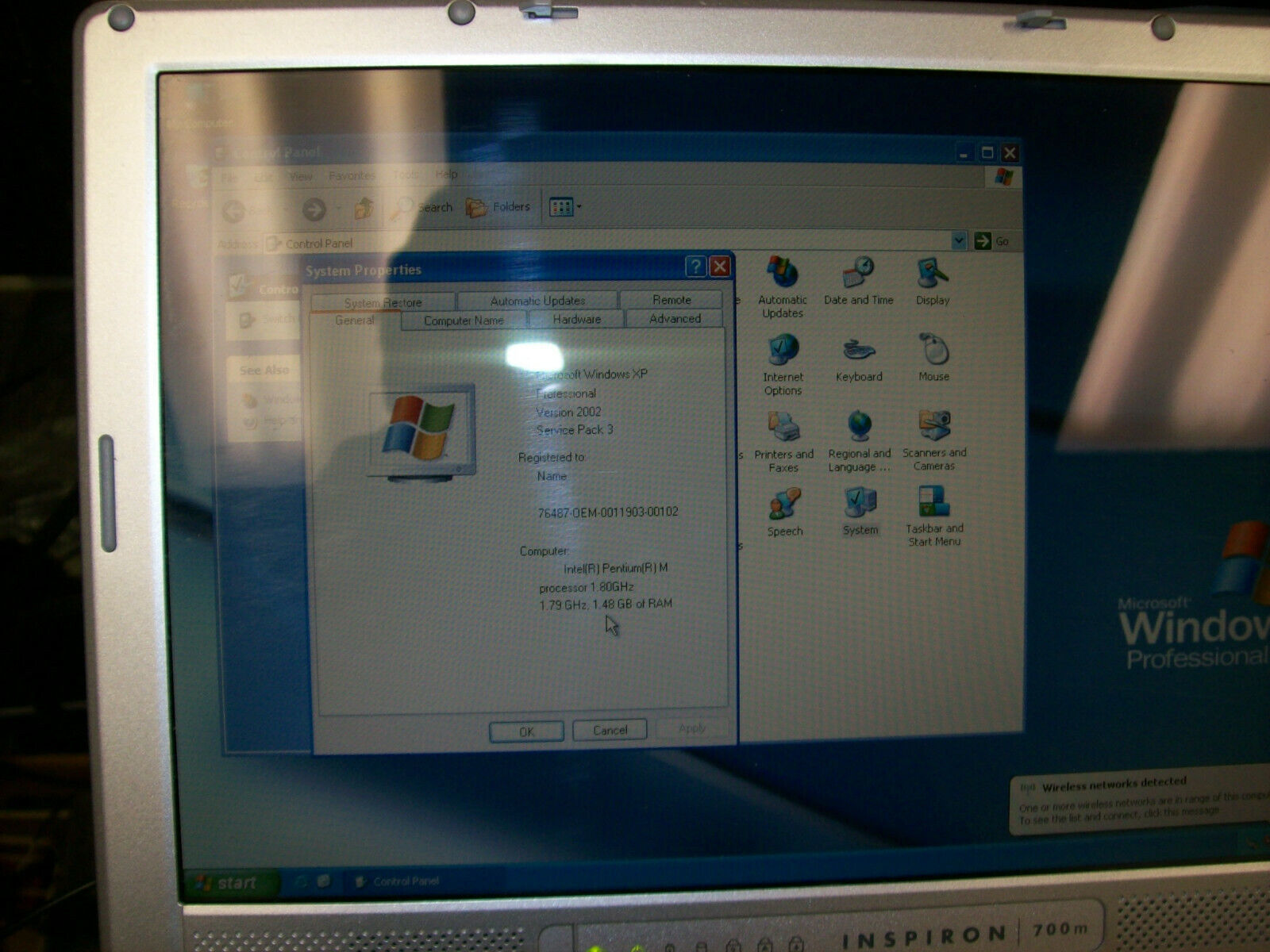Open the Help menu in Control Panel
The image size is (1270, 952).
coord(446,175)
